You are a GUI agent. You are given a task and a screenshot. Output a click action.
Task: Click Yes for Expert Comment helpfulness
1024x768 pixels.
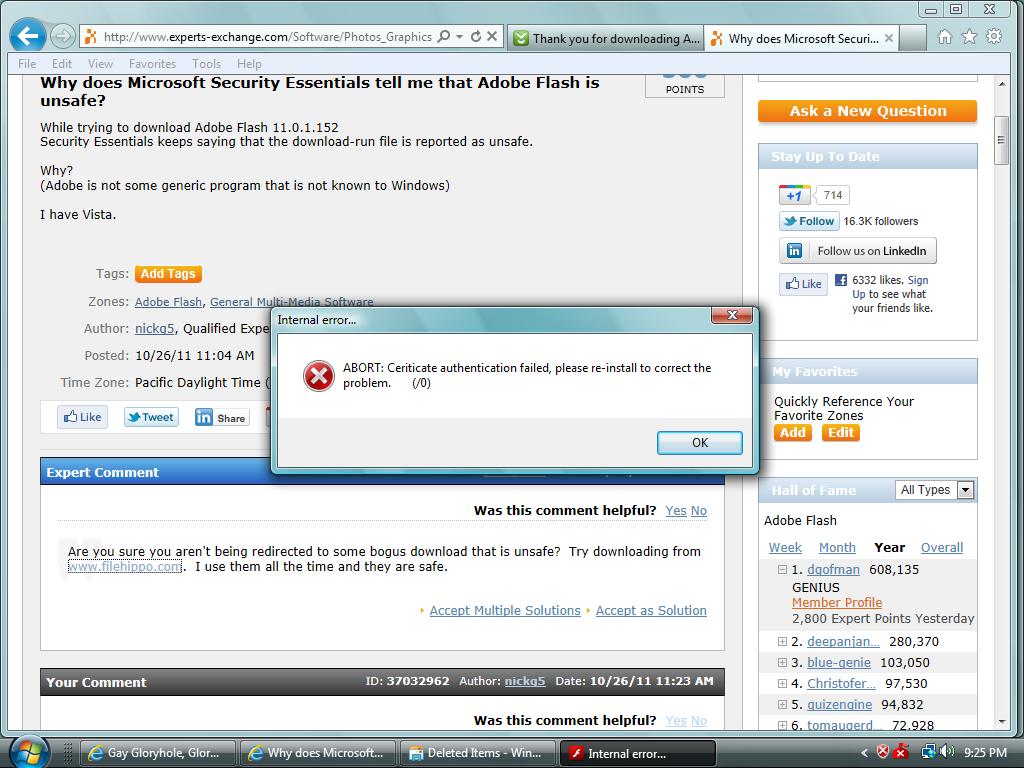(x=676, y=511)
